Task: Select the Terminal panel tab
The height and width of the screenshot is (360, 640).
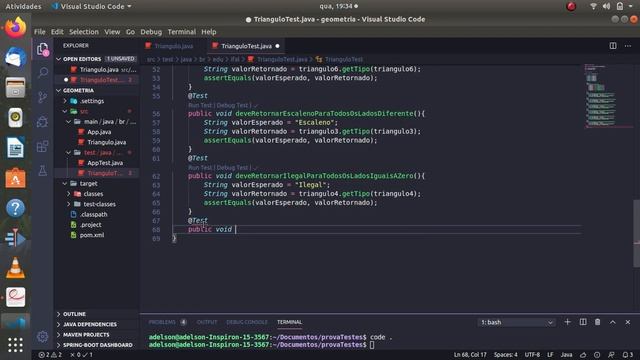Action: pyautogui.click(x=289, y=322)
